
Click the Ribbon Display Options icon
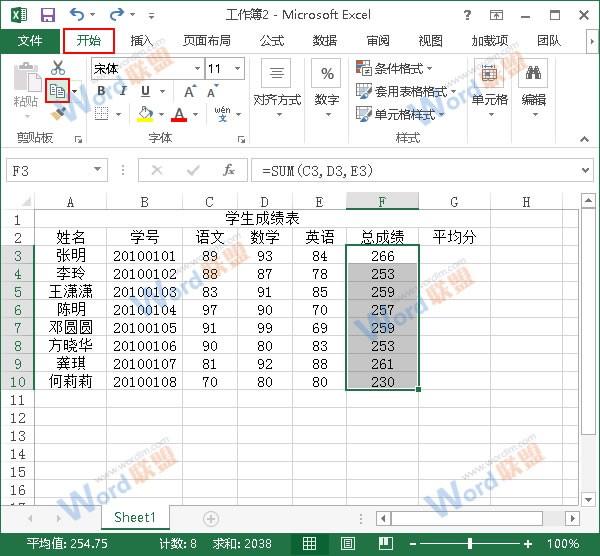point(496,15)
